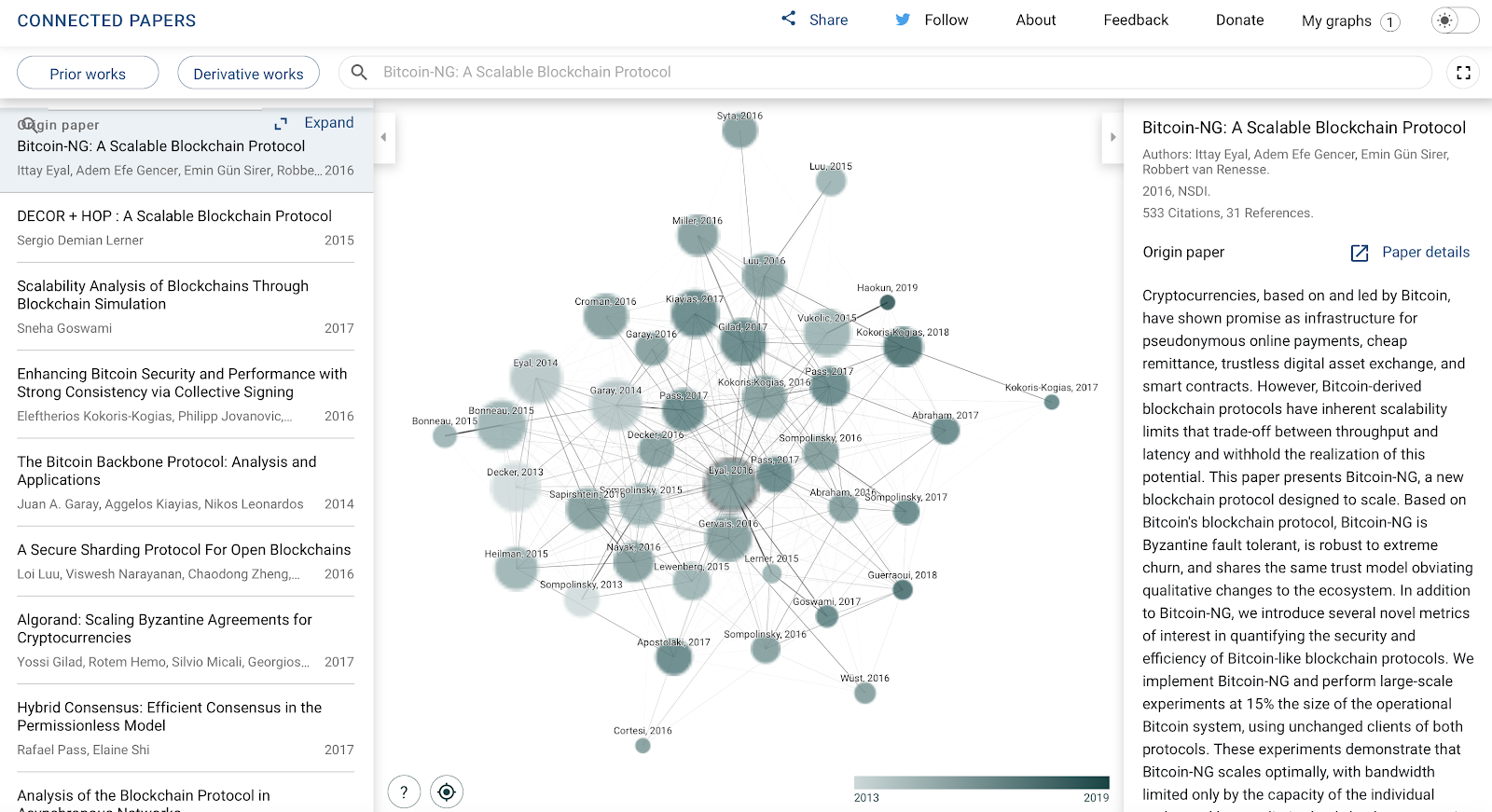Image resolution: width=1492 pixels, height=812 pixels.
Task: Select Scalability Analysis of Blockchains paper
Action: coord(186,307)
